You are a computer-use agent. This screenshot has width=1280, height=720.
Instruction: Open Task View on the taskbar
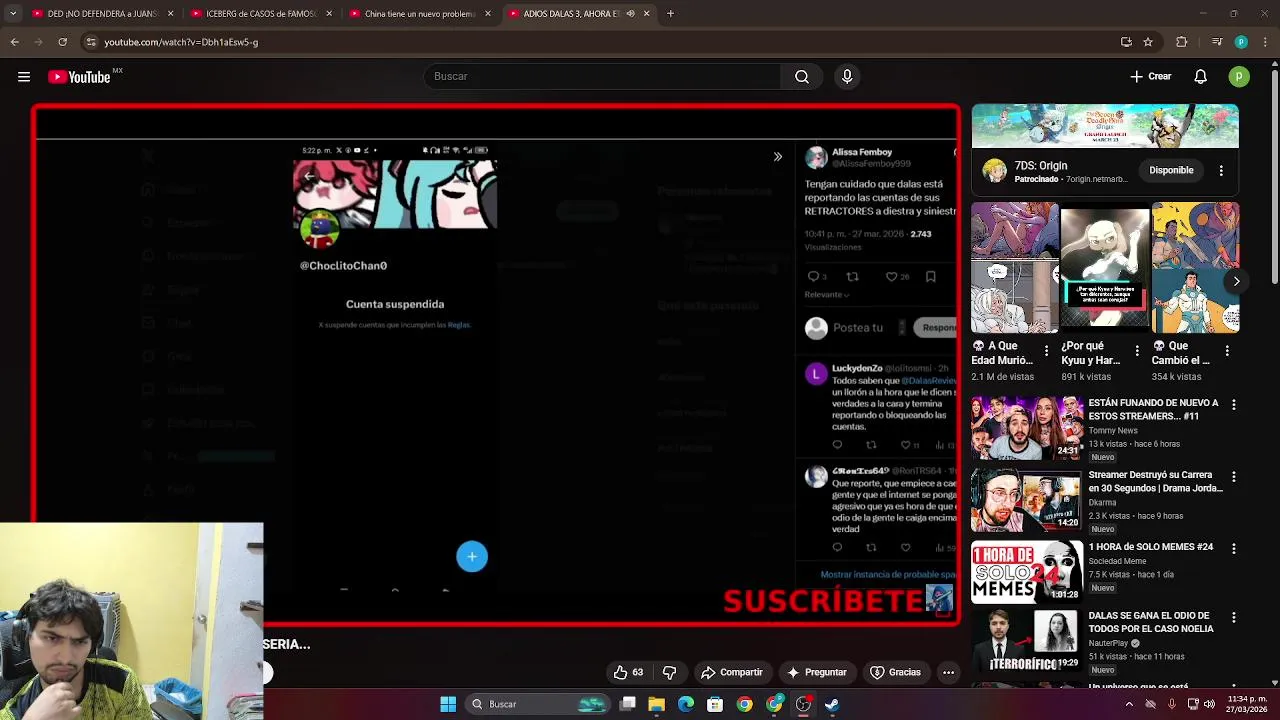pyautogui.click(x=627, y=704)
